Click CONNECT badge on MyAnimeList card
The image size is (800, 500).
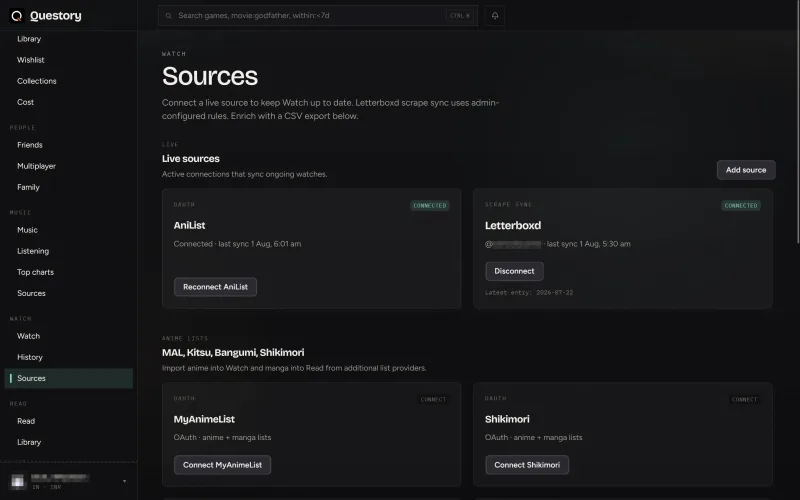433,399
